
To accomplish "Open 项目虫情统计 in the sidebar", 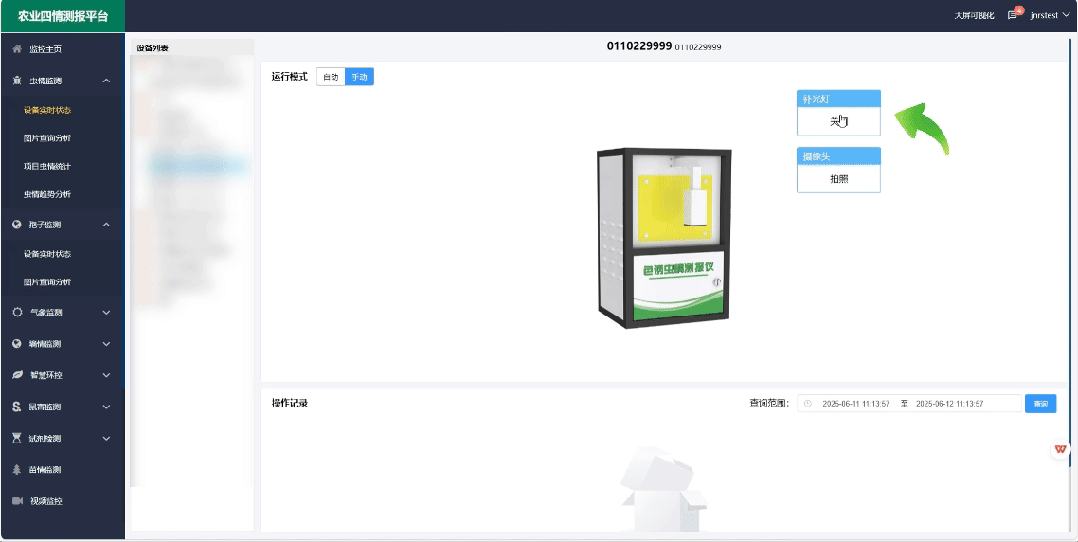I will tap(47, 166).
